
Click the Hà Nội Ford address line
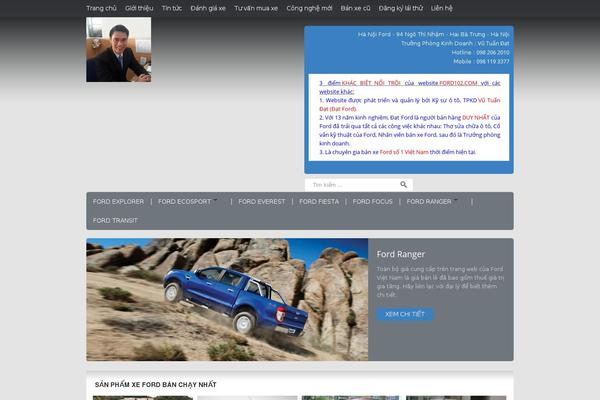click(x=434, y=34)
